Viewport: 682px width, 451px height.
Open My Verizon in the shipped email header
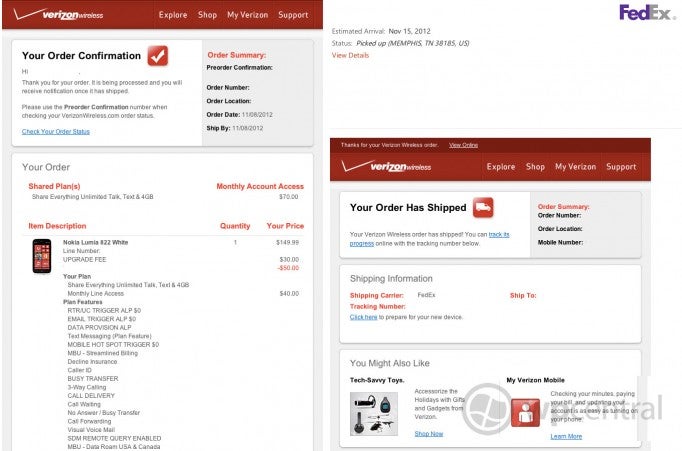pyautogui.click(x=575, y=167)
